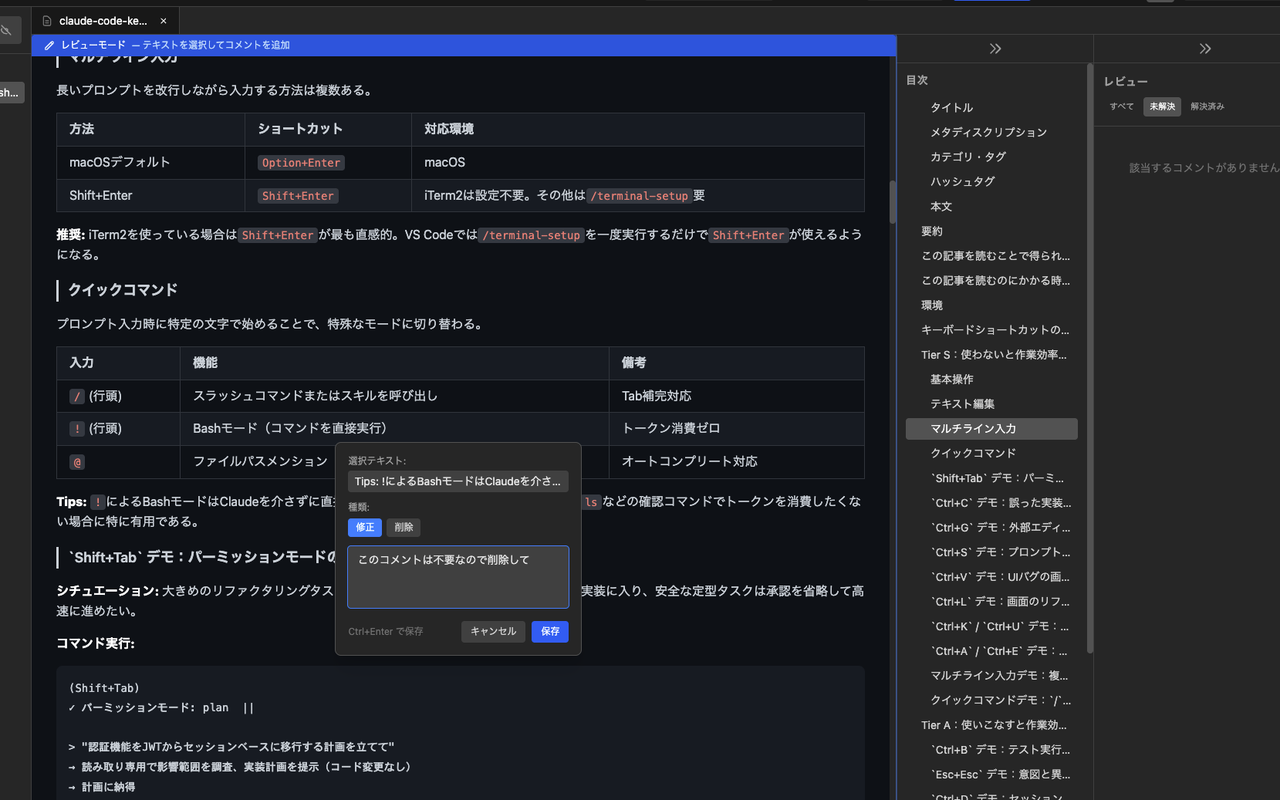
Task: Select the claude-code-ke... document tab
Action: coord(105,20)
